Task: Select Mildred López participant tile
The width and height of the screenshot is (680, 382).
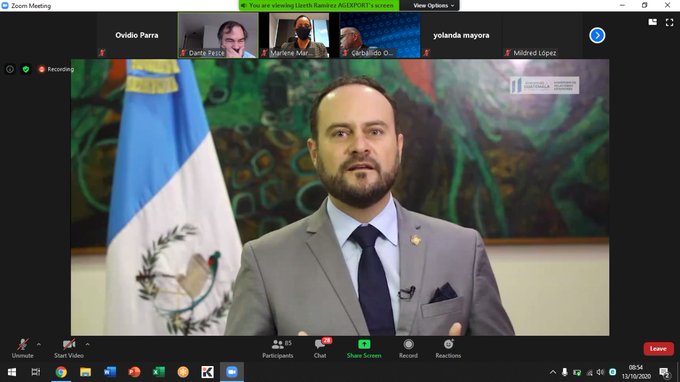Action: [542, 35]
